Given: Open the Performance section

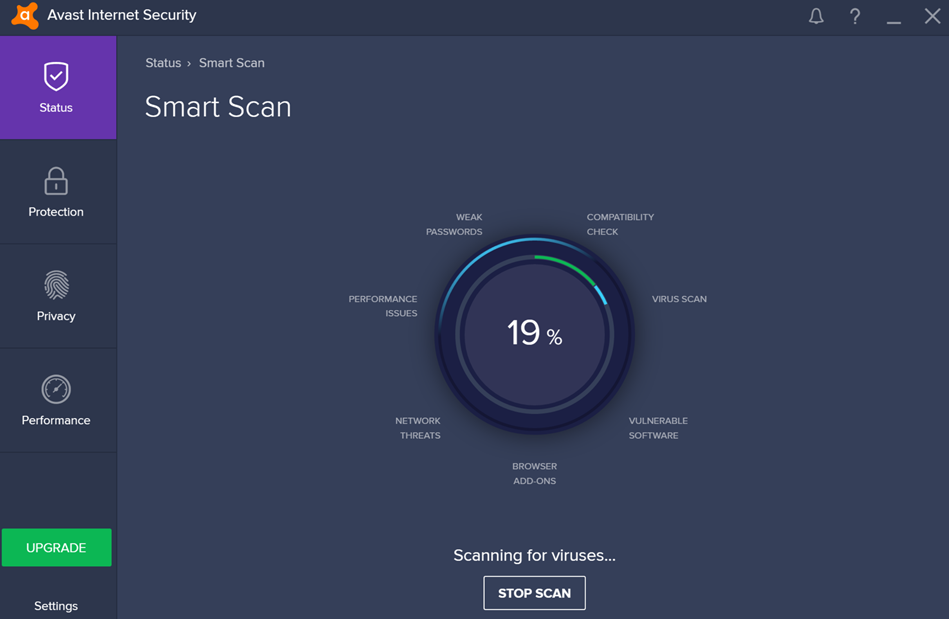Looking at the screenshot, I should pos(58,400).
